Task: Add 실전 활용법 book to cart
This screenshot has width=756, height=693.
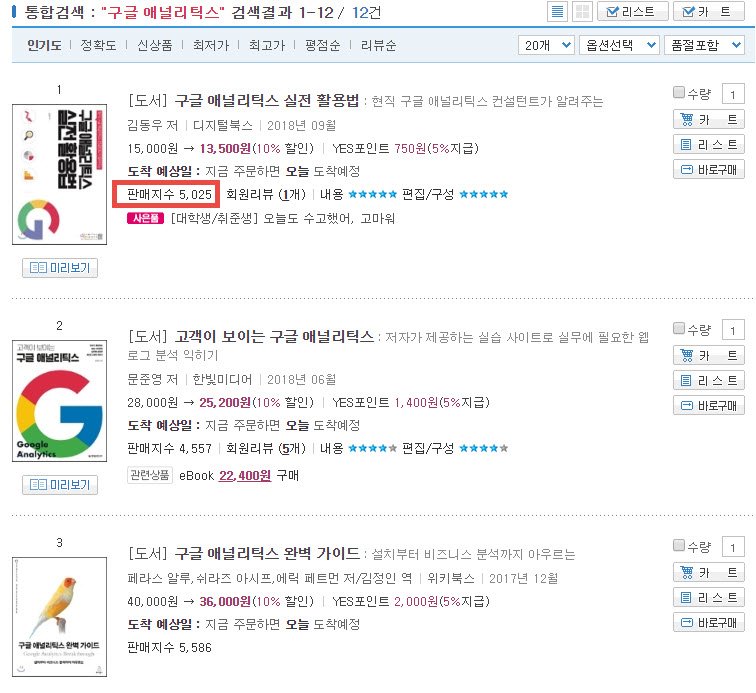Action: 709,119
